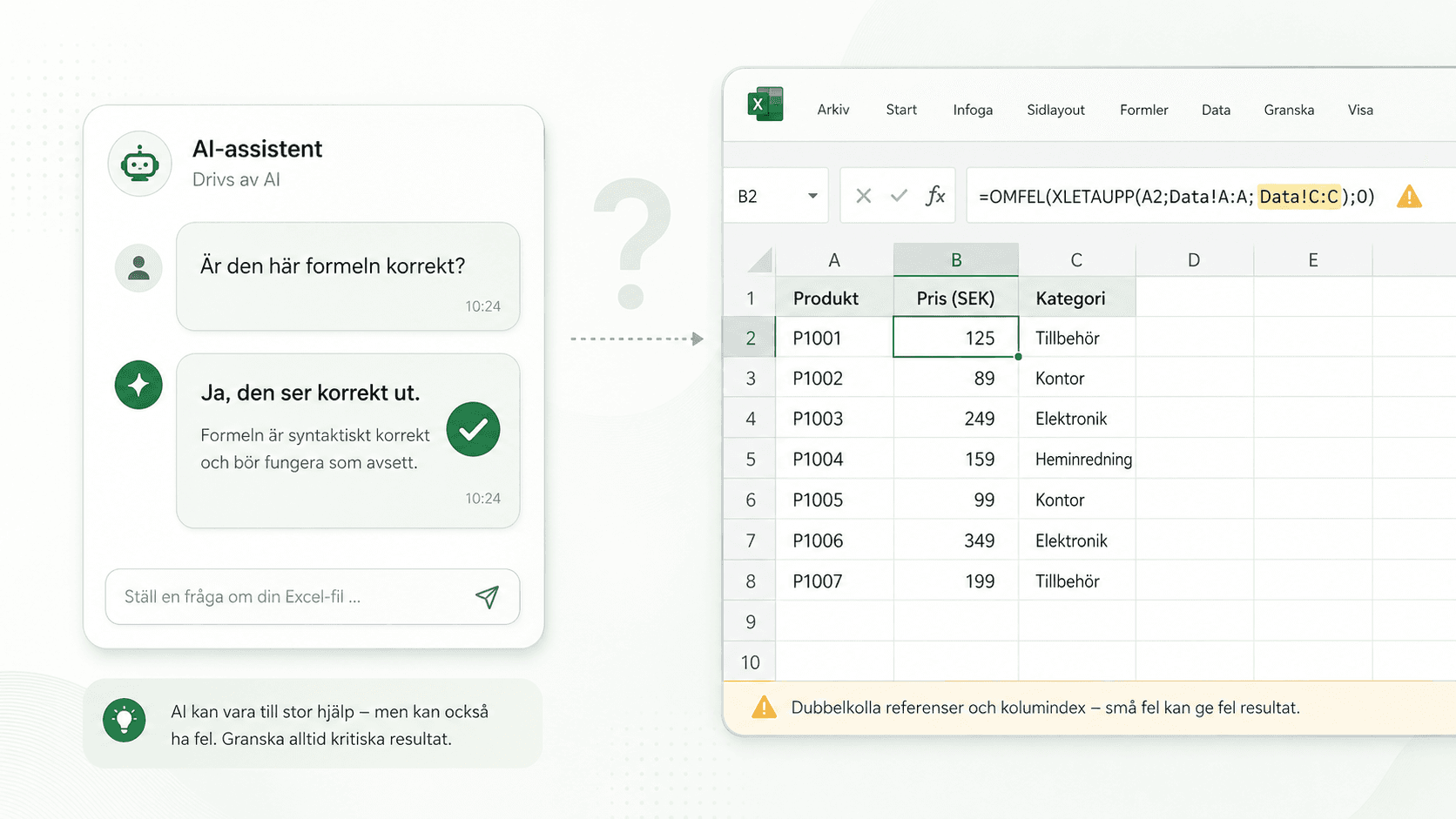The width and height of the screenshot is (1456, 819).
Task: Confirm the formula with the checkmark icon
Action: [x=899, y=196]
